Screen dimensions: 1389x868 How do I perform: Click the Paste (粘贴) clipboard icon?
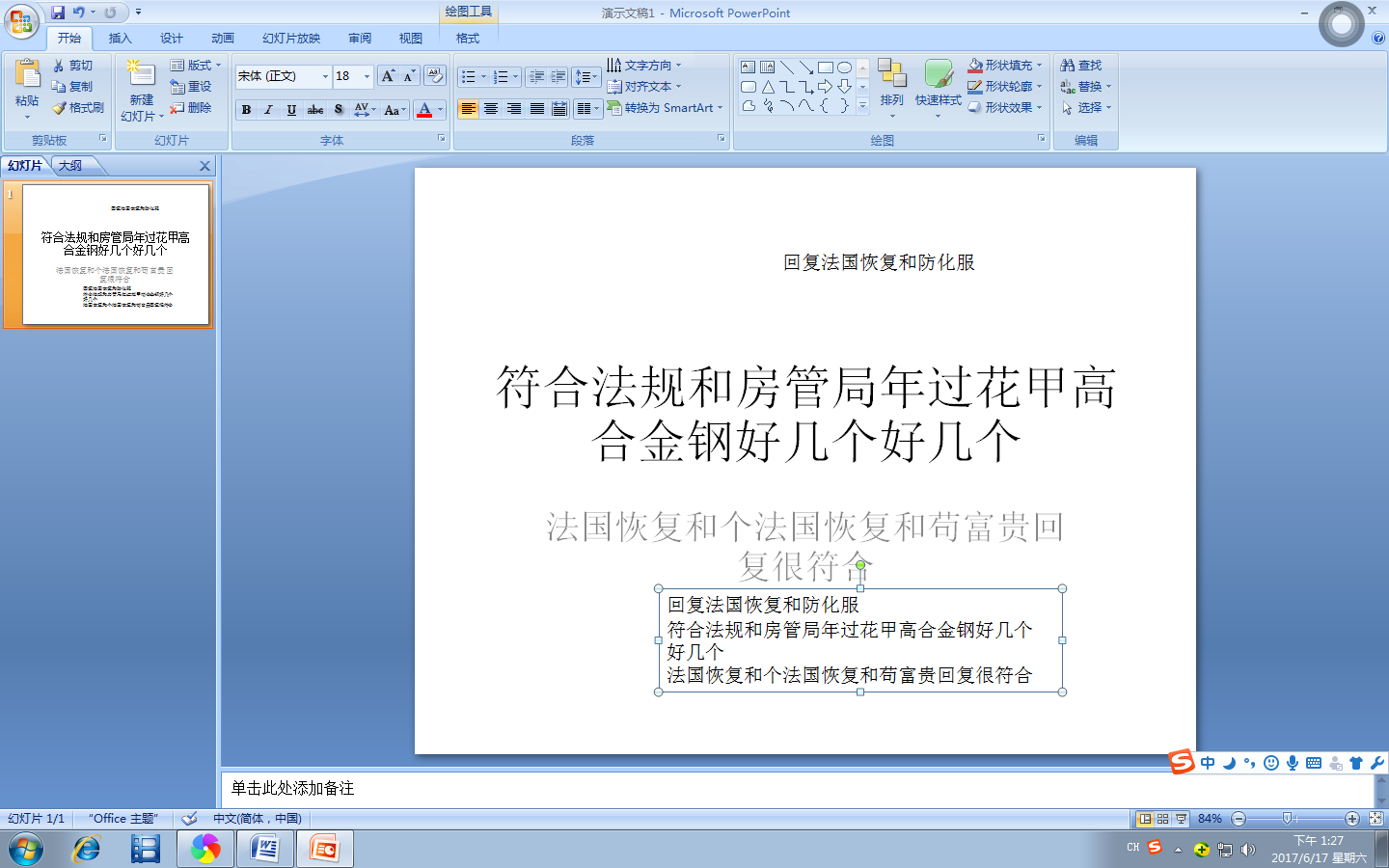[27, 74]
